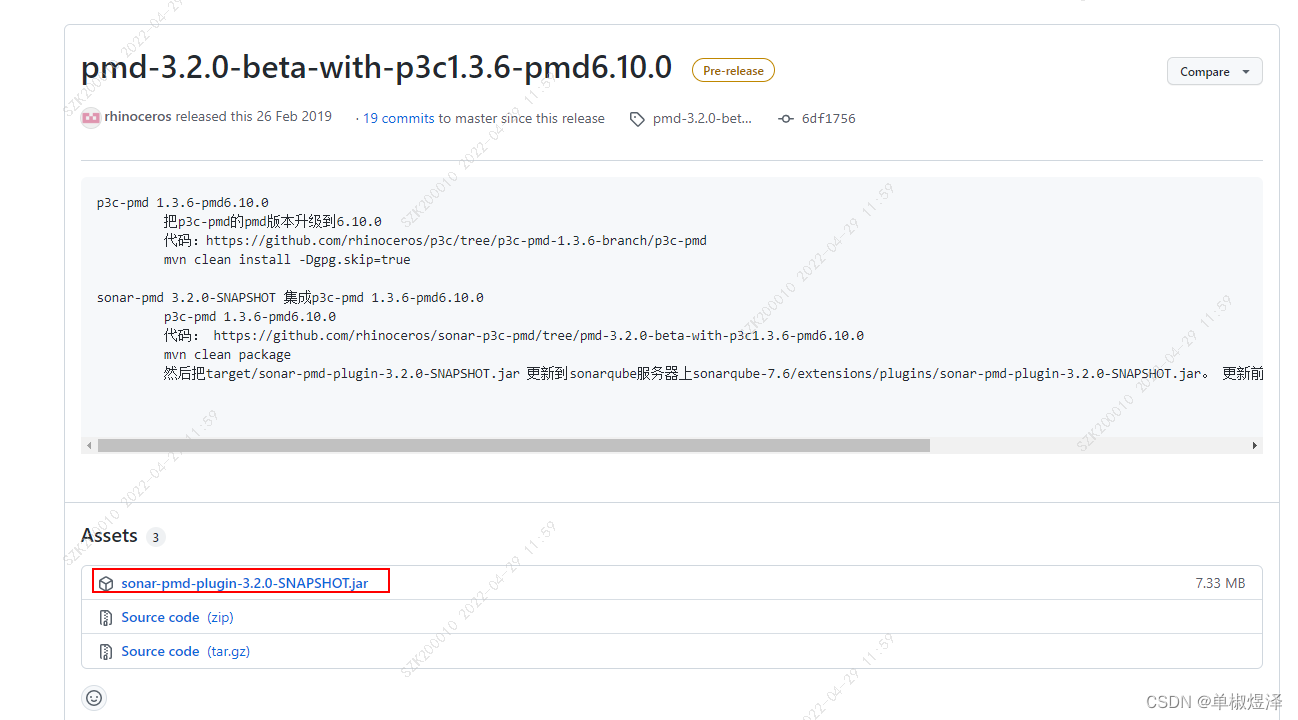Download Source code (tar.gz)

coord(185,651)
